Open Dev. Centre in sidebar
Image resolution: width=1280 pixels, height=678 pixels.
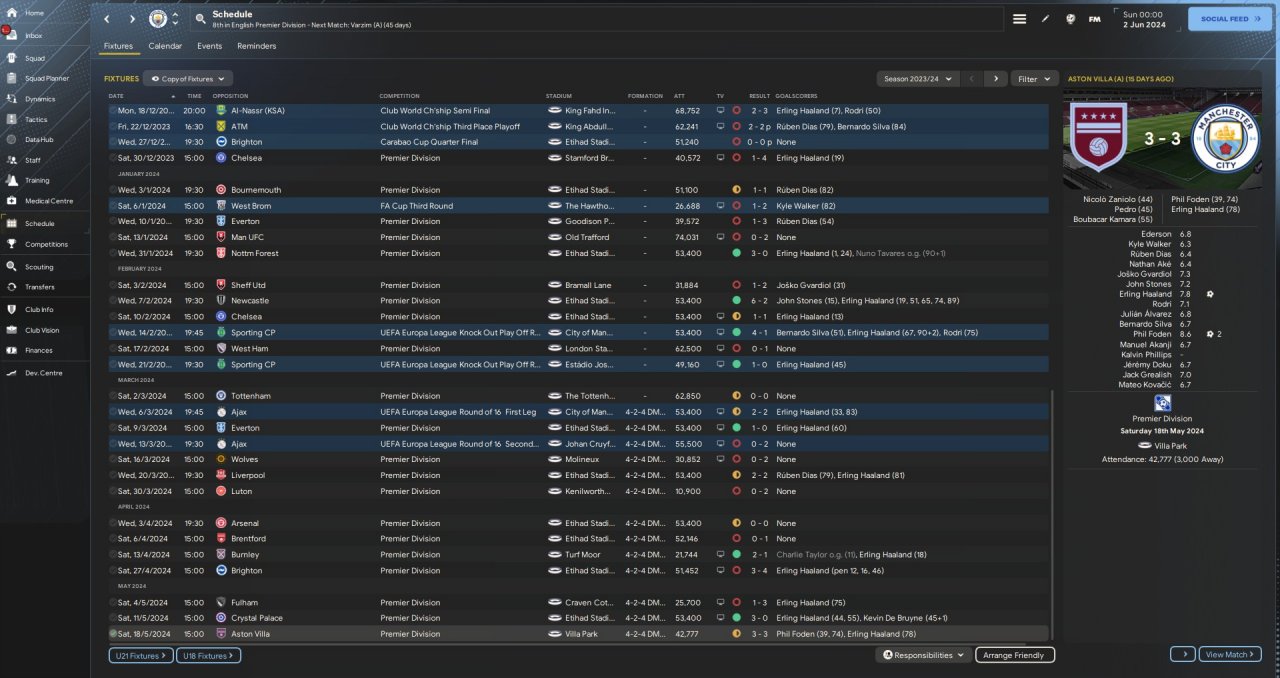tap(44, 373)
